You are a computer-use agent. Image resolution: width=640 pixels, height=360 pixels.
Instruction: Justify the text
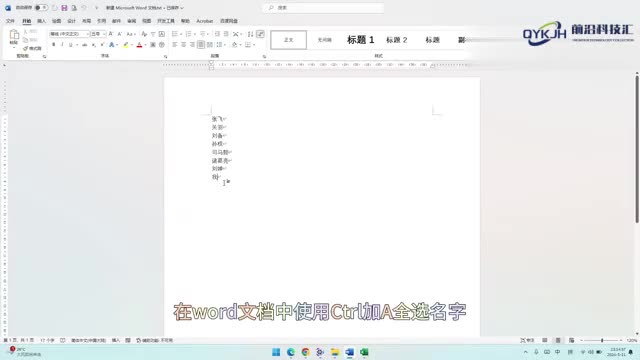click(201, 44)
